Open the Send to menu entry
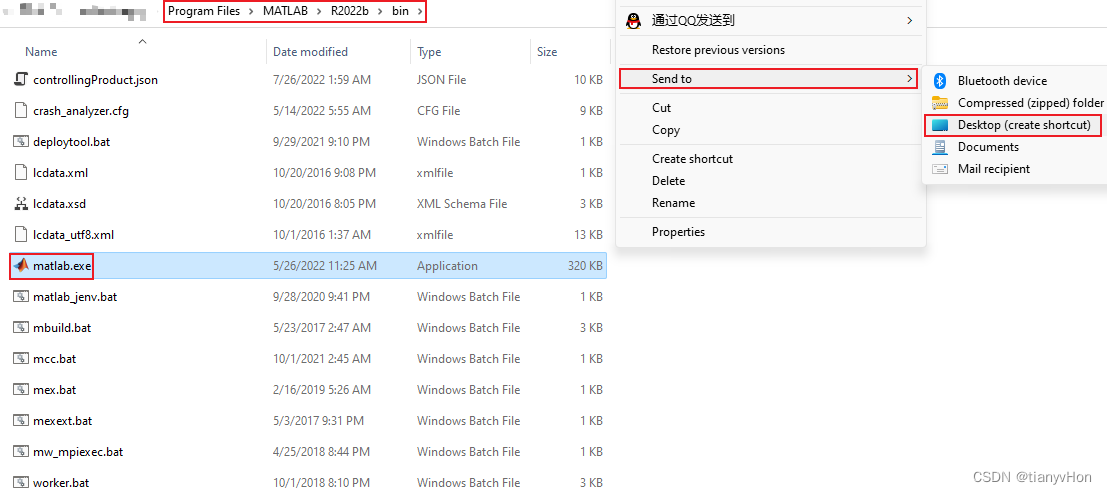The height and width of the screenshot is (494, 1107). tap(769, 79)
